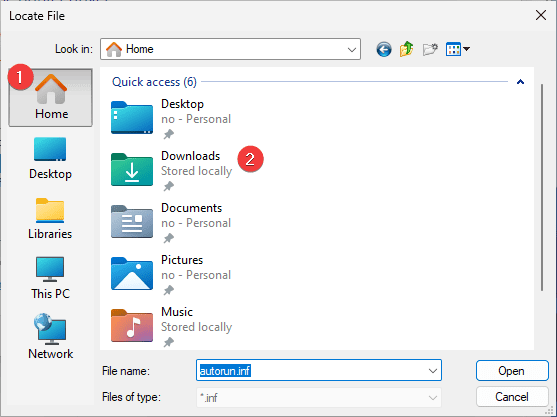Select the Documents folder

tap(172, 222)
